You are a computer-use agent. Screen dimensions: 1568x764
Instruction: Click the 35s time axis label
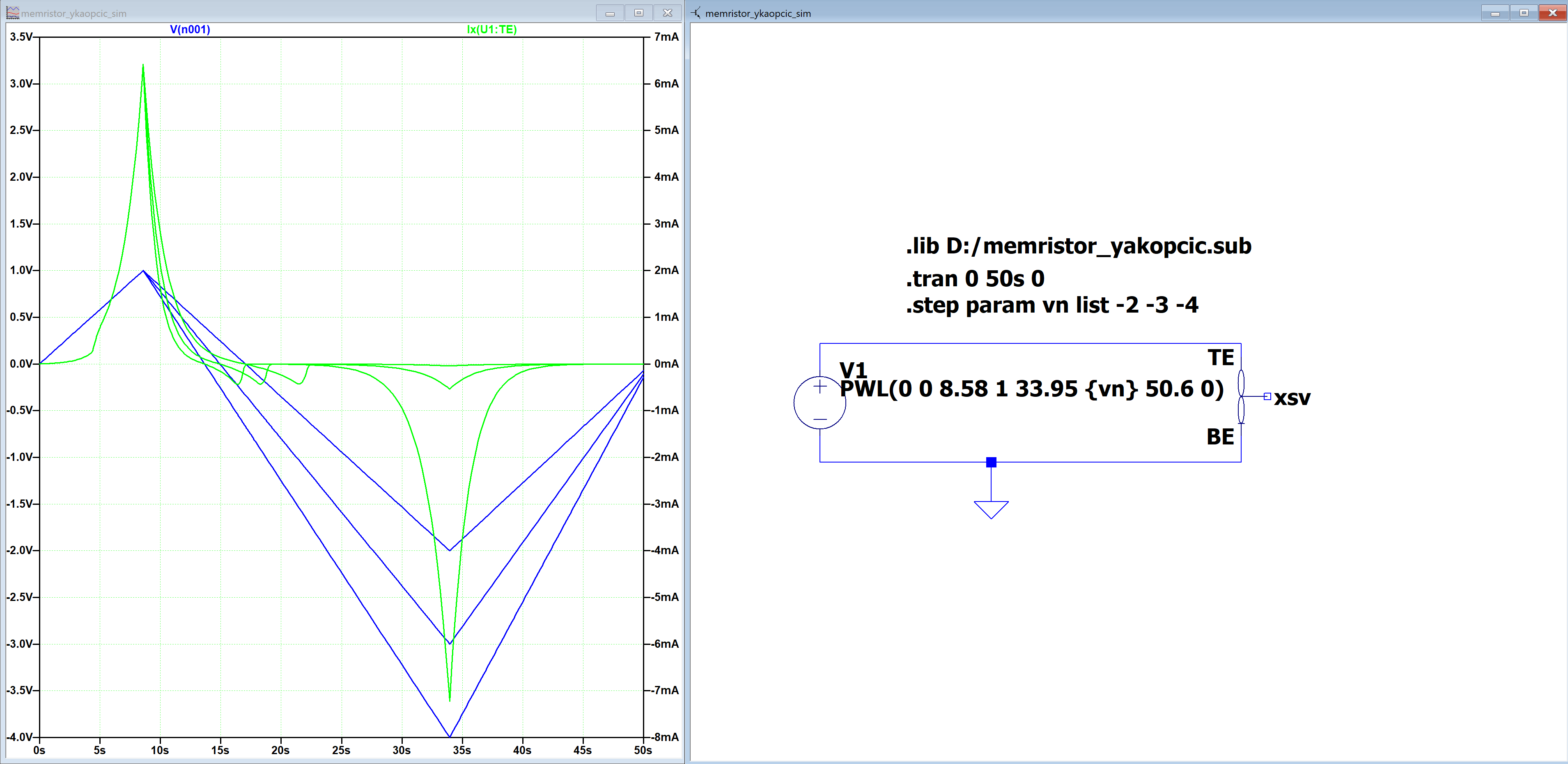point(461,750)
